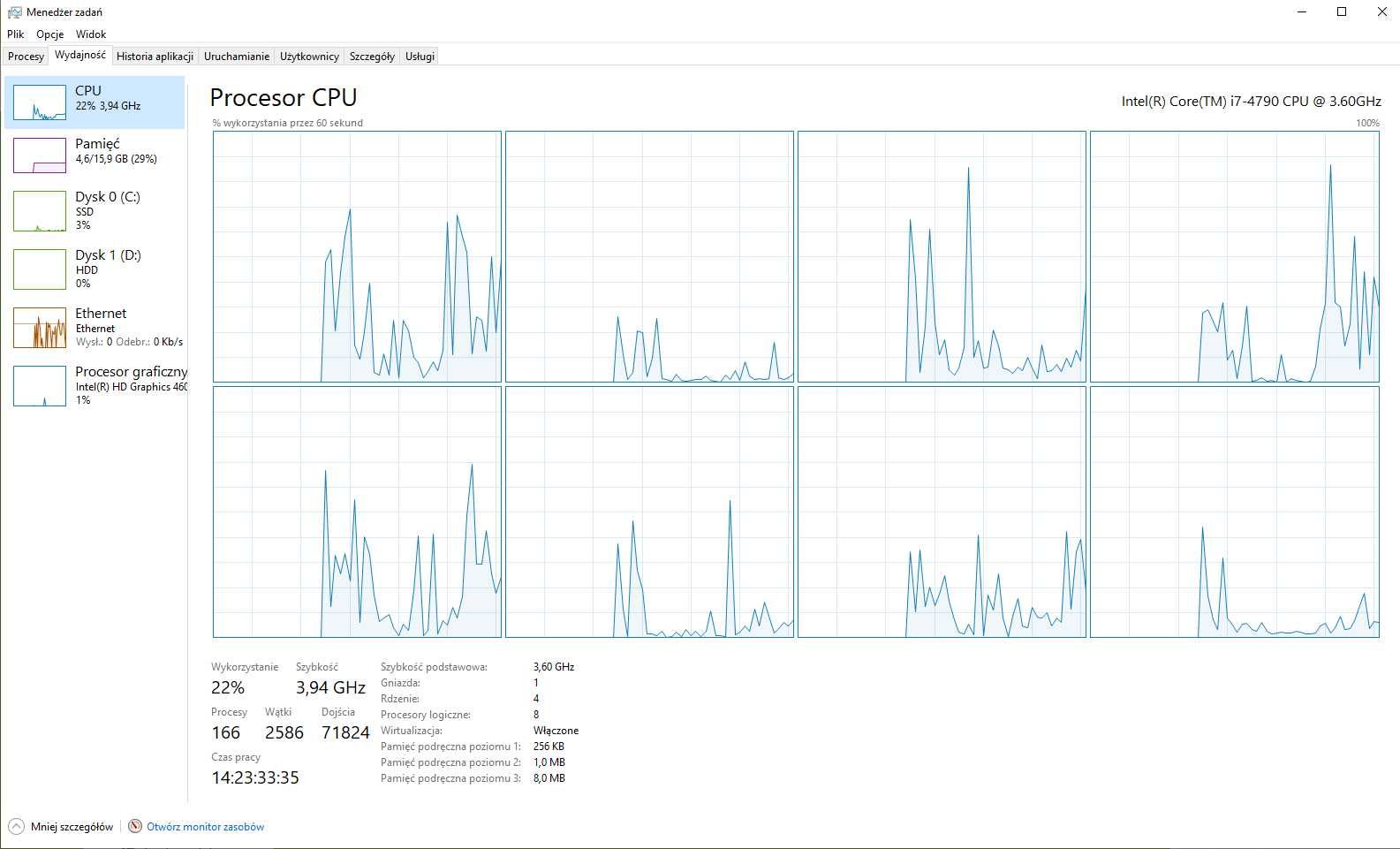
Task: Go to the Użytkownicy tab
Action: 309,56
